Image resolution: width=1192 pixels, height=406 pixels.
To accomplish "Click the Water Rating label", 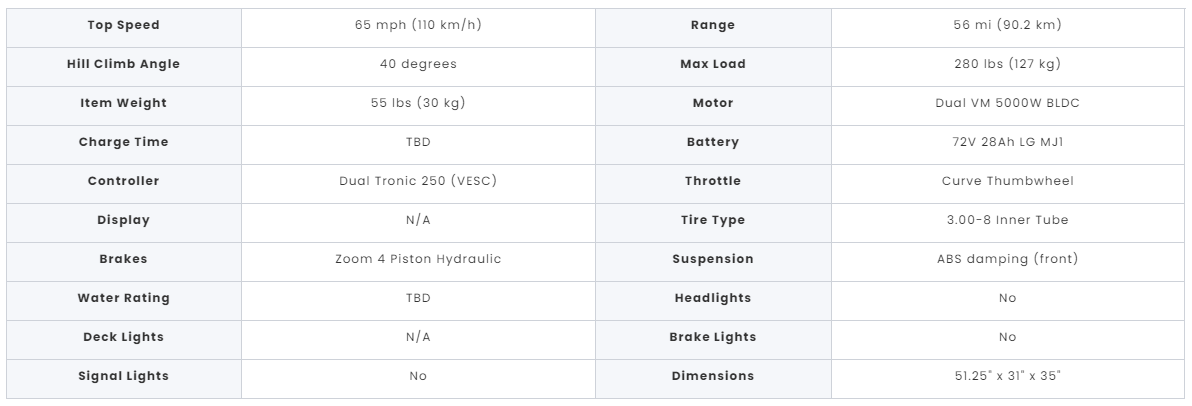I will tap(123, 298).
